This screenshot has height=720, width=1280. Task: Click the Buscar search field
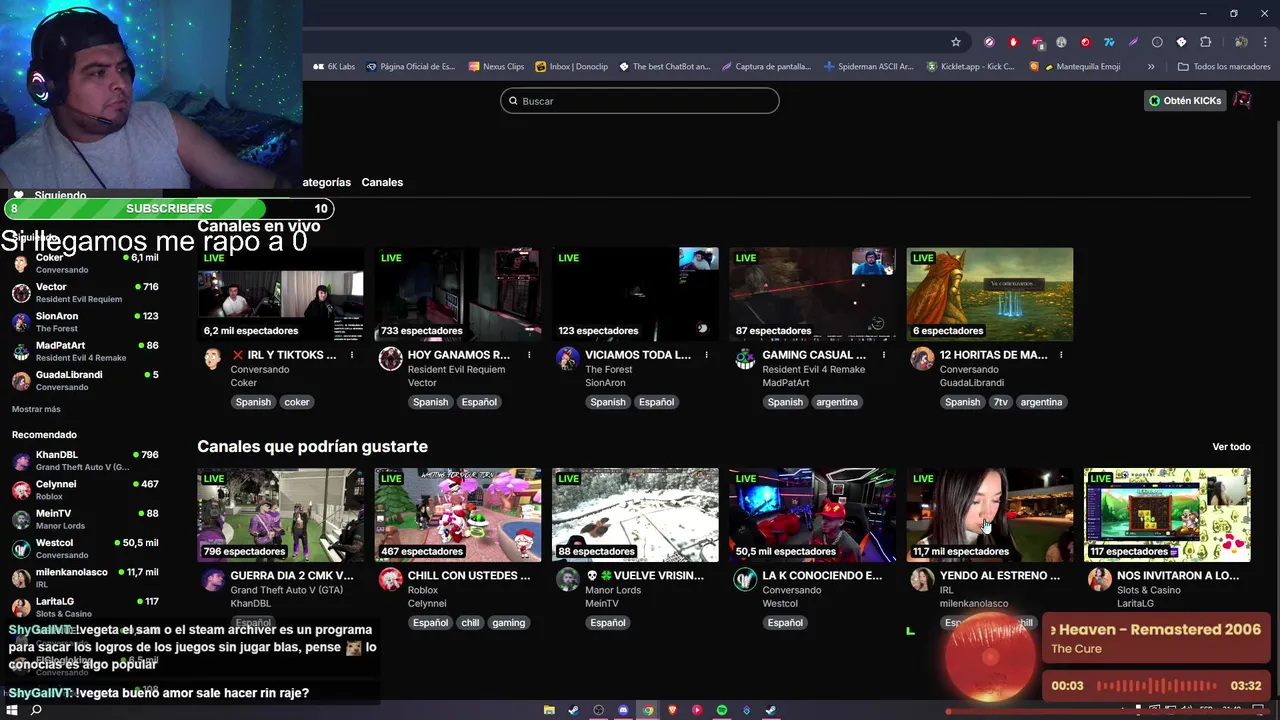click(640, 101)
